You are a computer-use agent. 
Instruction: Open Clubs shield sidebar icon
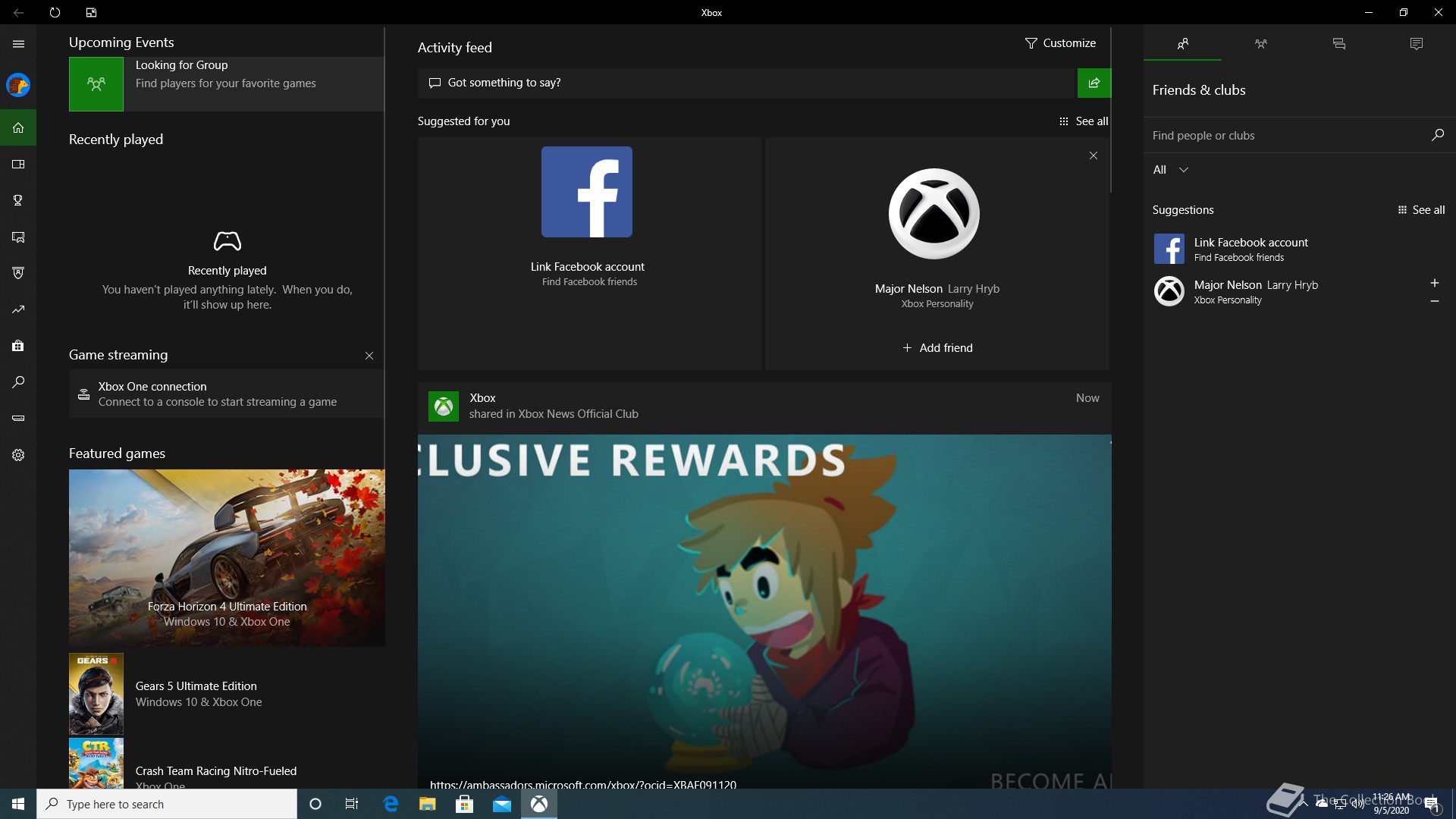click(18, 273)
